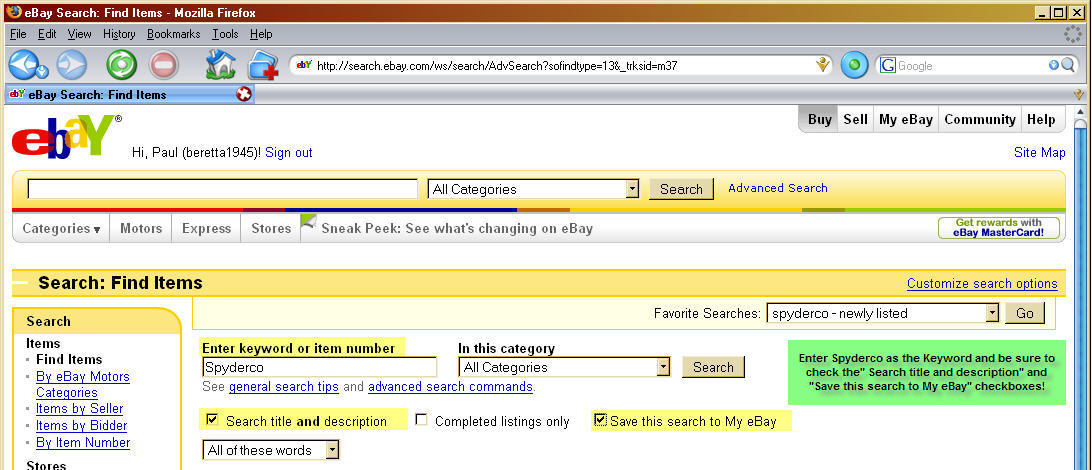Open the View menu

79,33
